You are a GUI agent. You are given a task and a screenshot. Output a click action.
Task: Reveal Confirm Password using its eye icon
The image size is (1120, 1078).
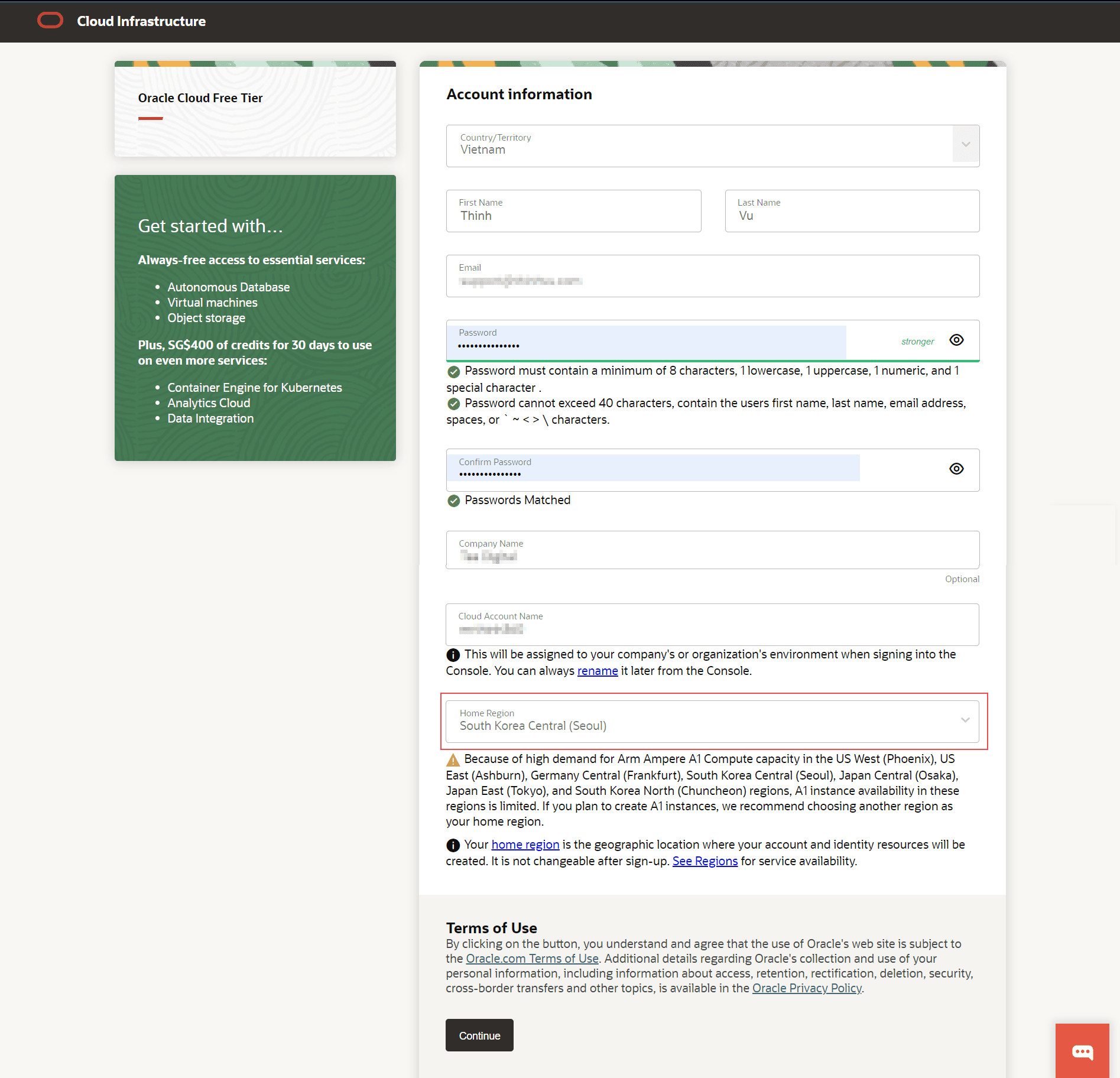tap(956, 469)
